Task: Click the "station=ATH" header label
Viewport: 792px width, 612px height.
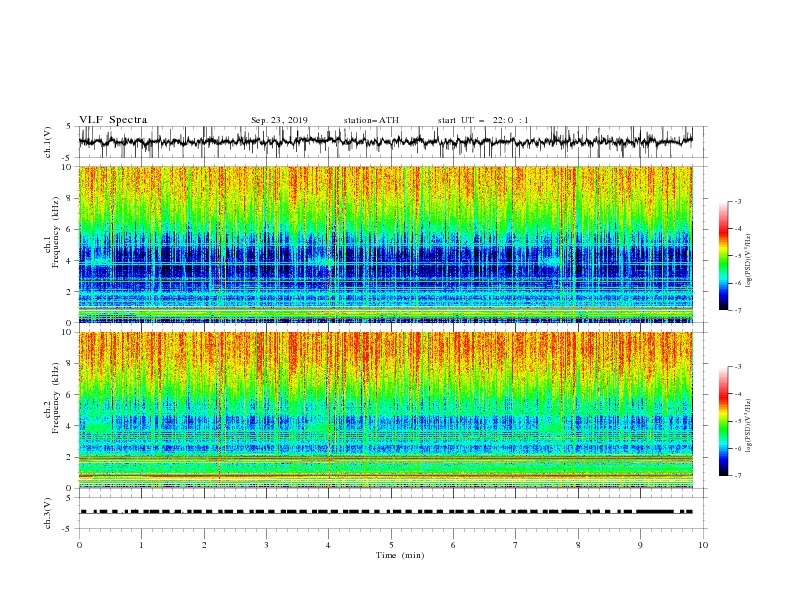Action: [x=371, y=120]
